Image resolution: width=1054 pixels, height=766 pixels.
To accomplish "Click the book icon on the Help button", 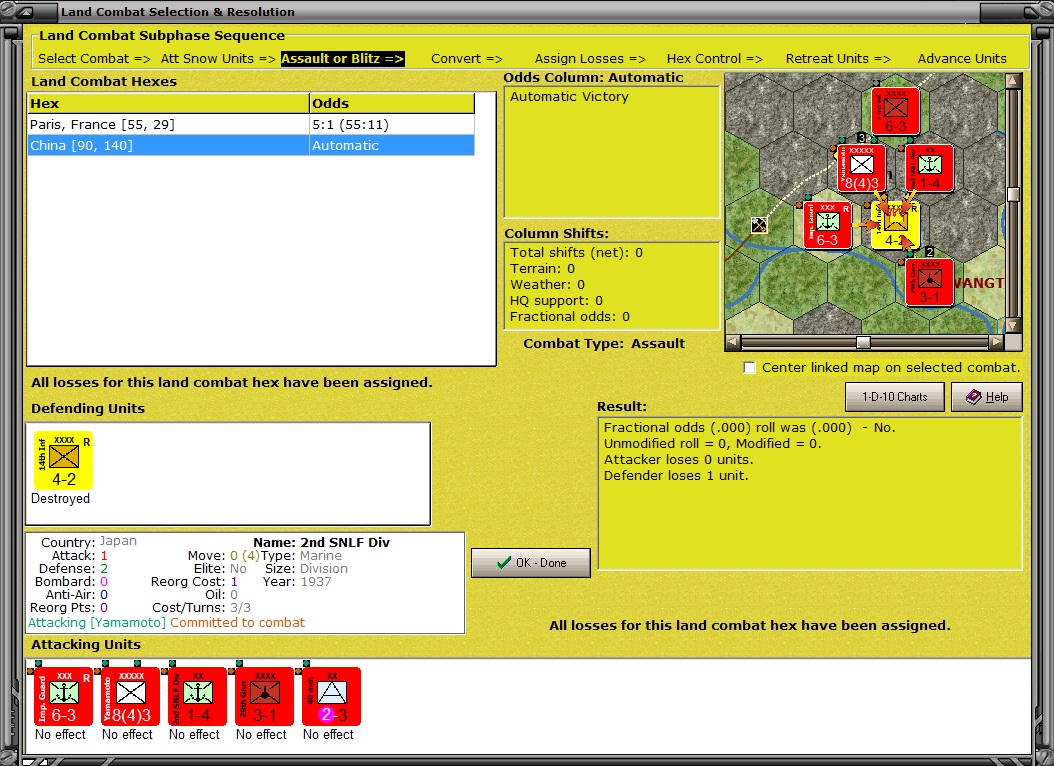I will pyautogui.click(x=973, y=397).
